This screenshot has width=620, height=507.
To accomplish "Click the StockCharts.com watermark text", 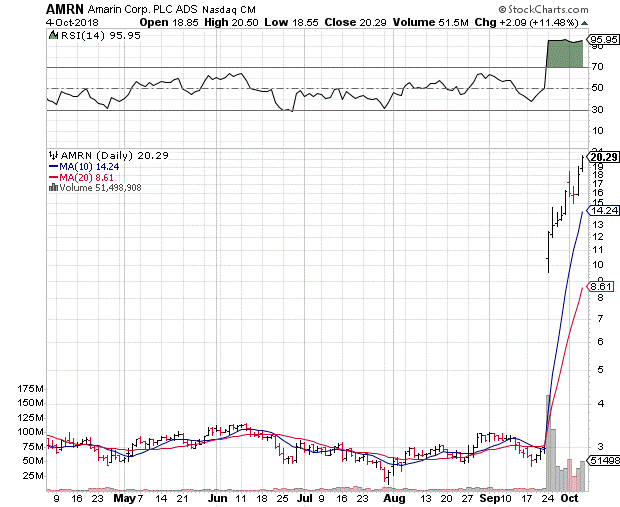I will (543, 9).
